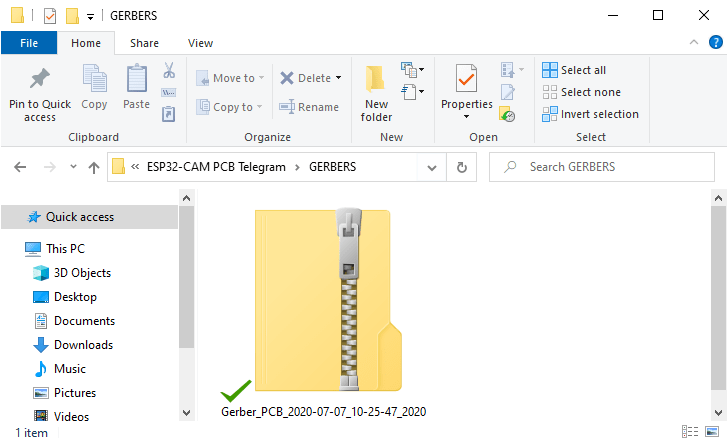Click the Gerber_PCB_2020-07-07_10-25-47_2020 file name
728x445 pixels.
(x=324, y=412)
